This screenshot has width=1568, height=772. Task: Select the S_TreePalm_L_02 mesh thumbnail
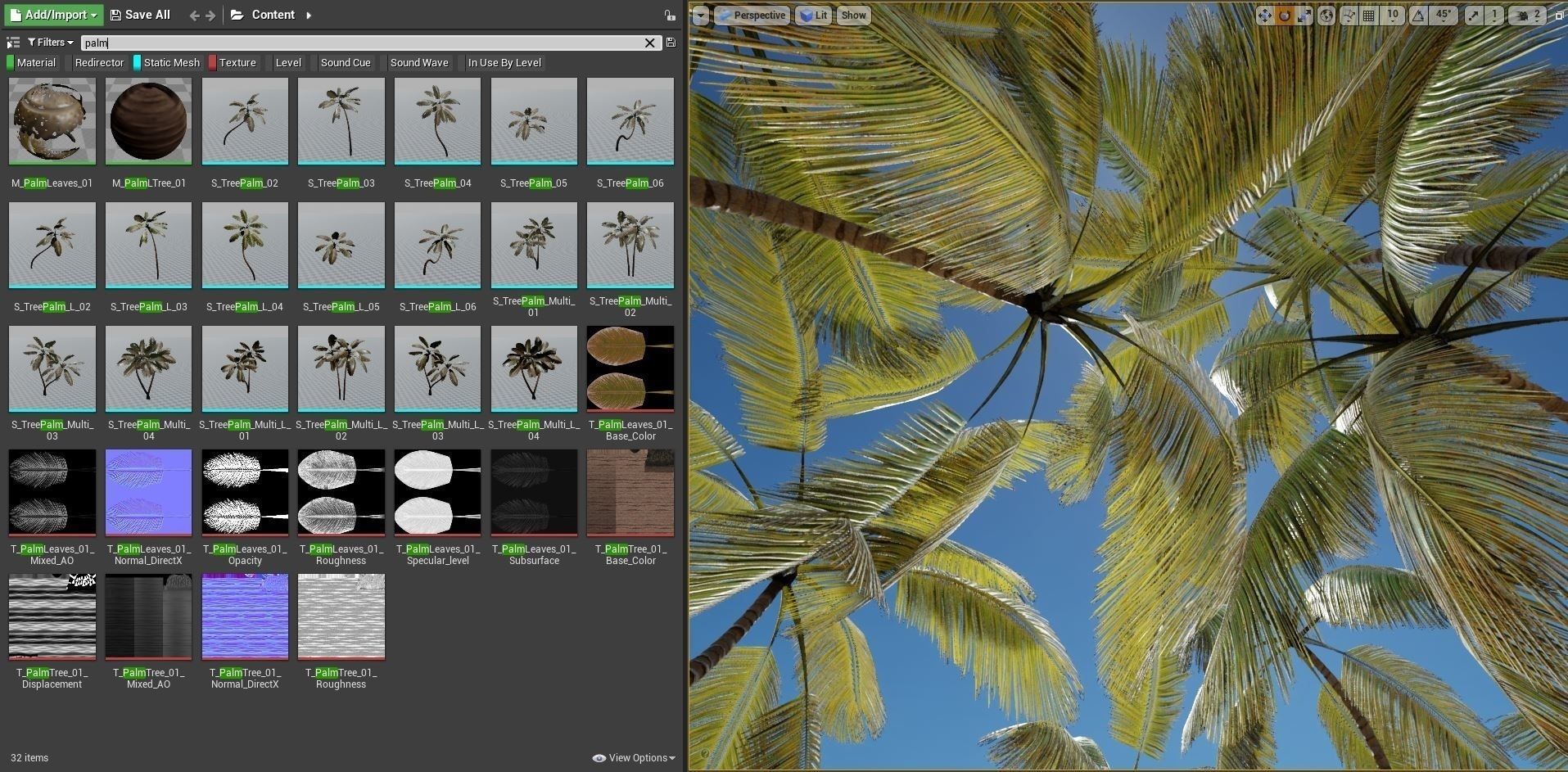tap(52, 245)
